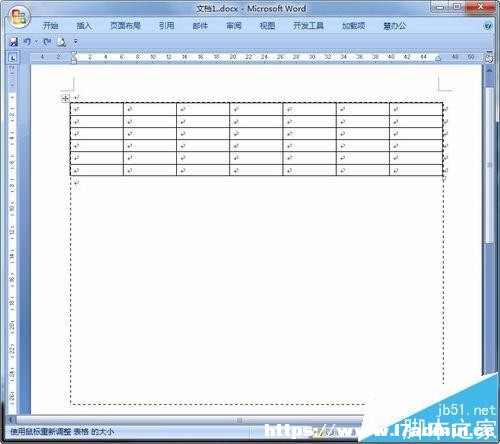Select table using the move handle

[x=65, y=98]
